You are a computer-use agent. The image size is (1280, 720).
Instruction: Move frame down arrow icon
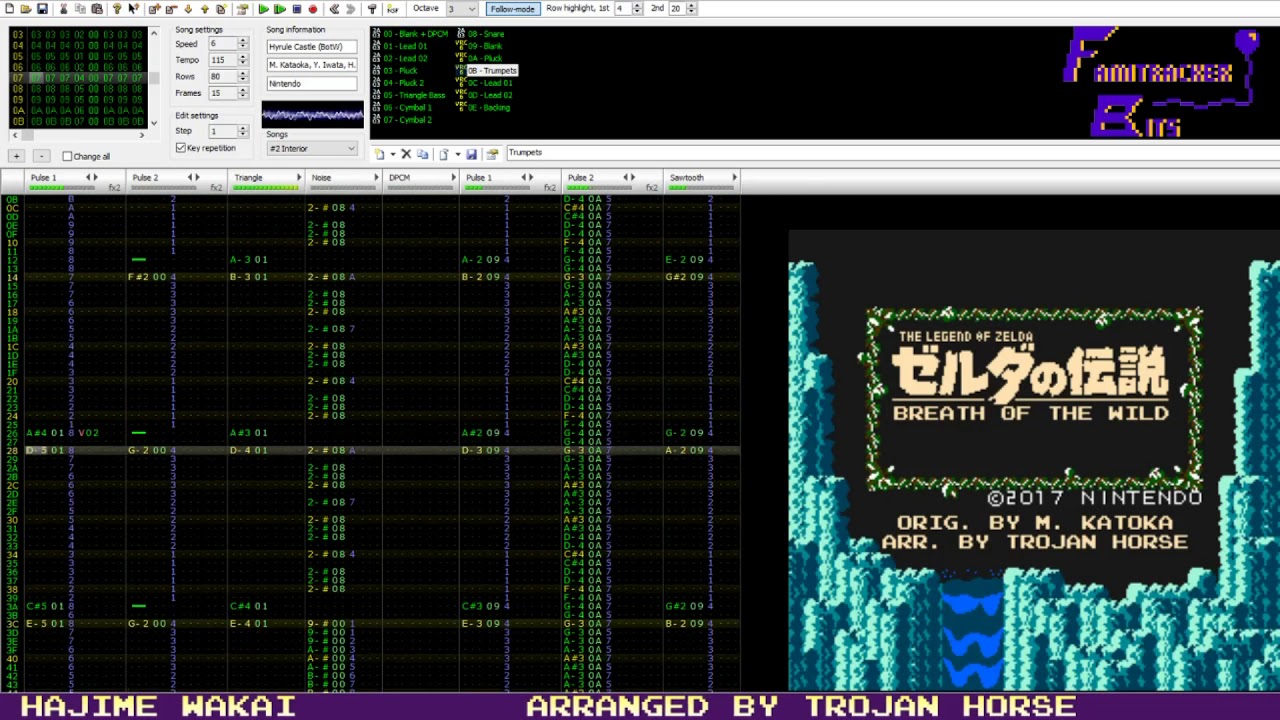[188, 9]
